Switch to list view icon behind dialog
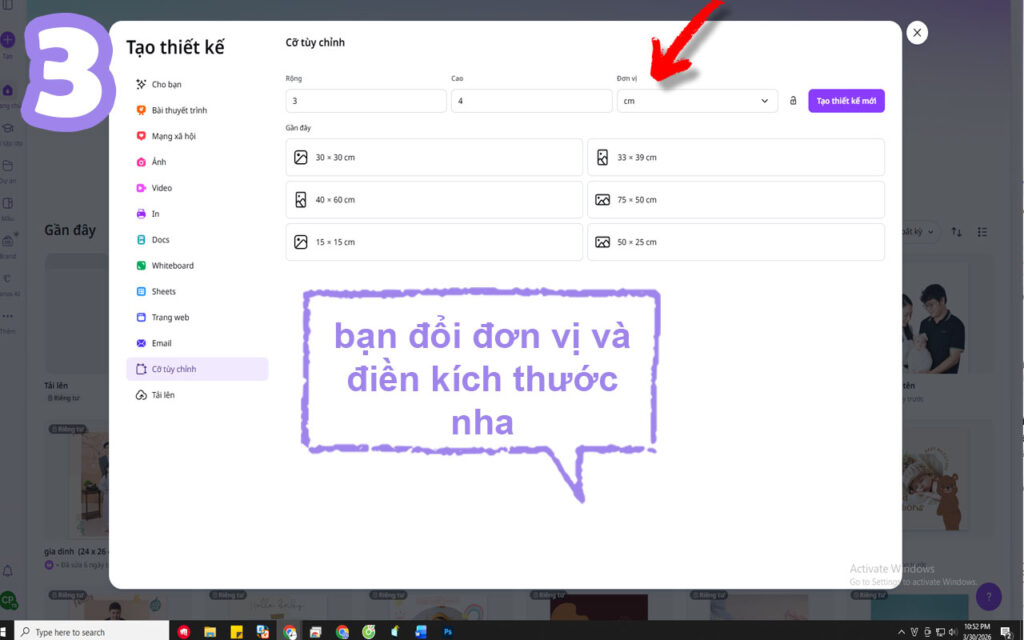 [x=982, y=232]
